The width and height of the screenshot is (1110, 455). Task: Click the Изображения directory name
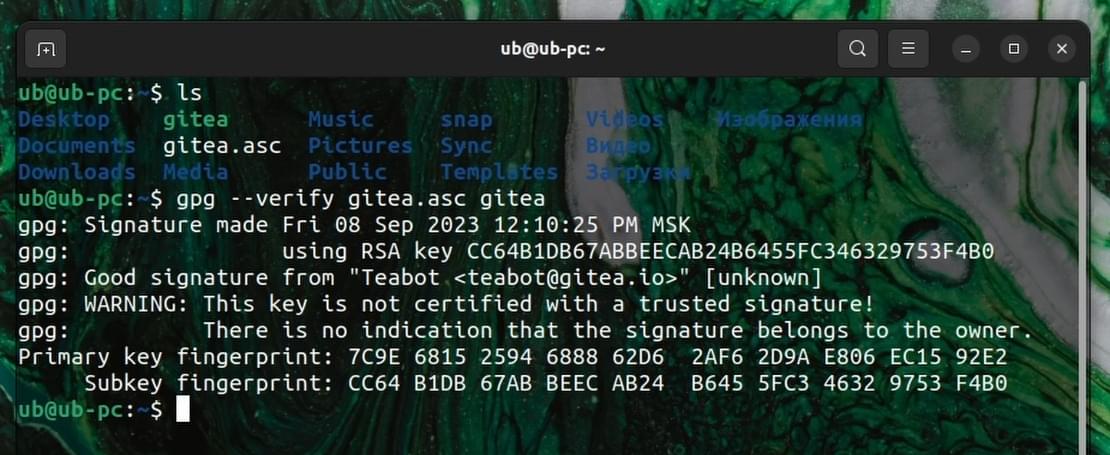coord(789,120)
